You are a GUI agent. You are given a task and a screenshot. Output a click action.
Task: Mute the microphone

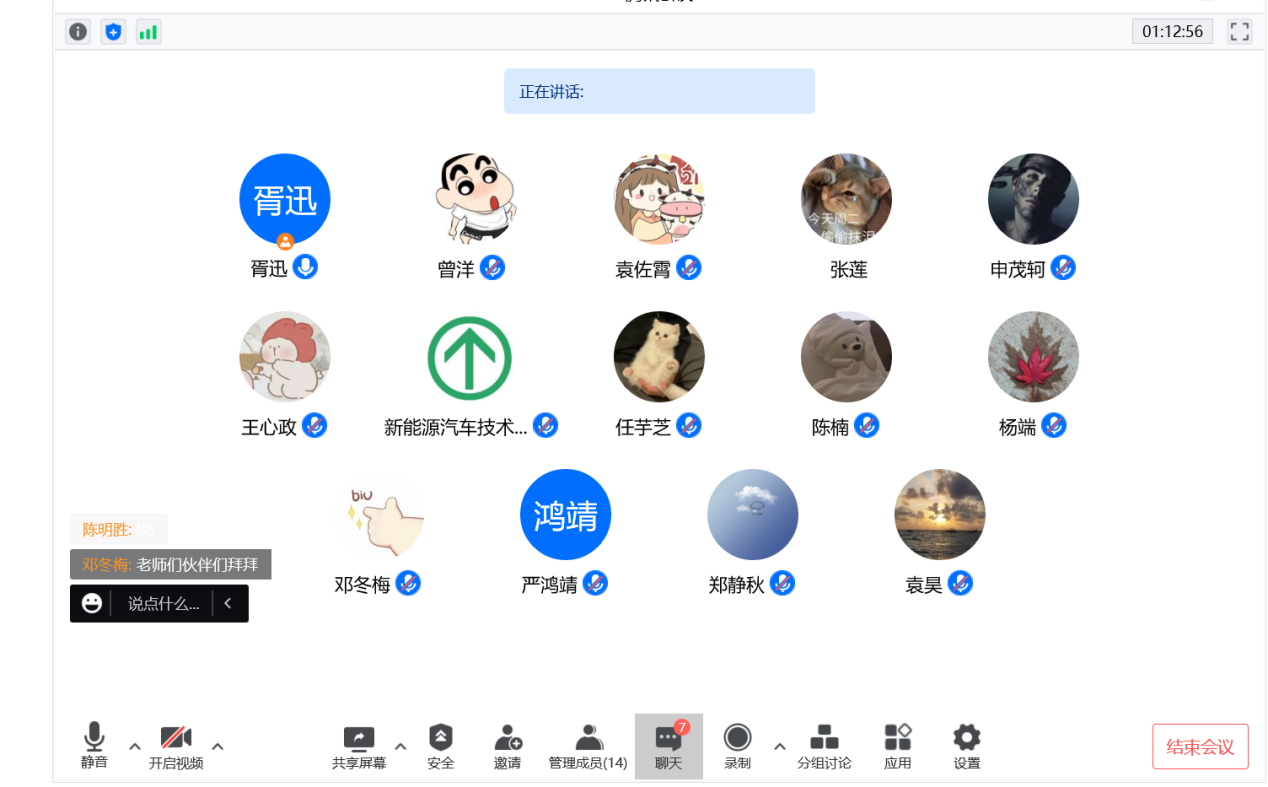point(94,746)
